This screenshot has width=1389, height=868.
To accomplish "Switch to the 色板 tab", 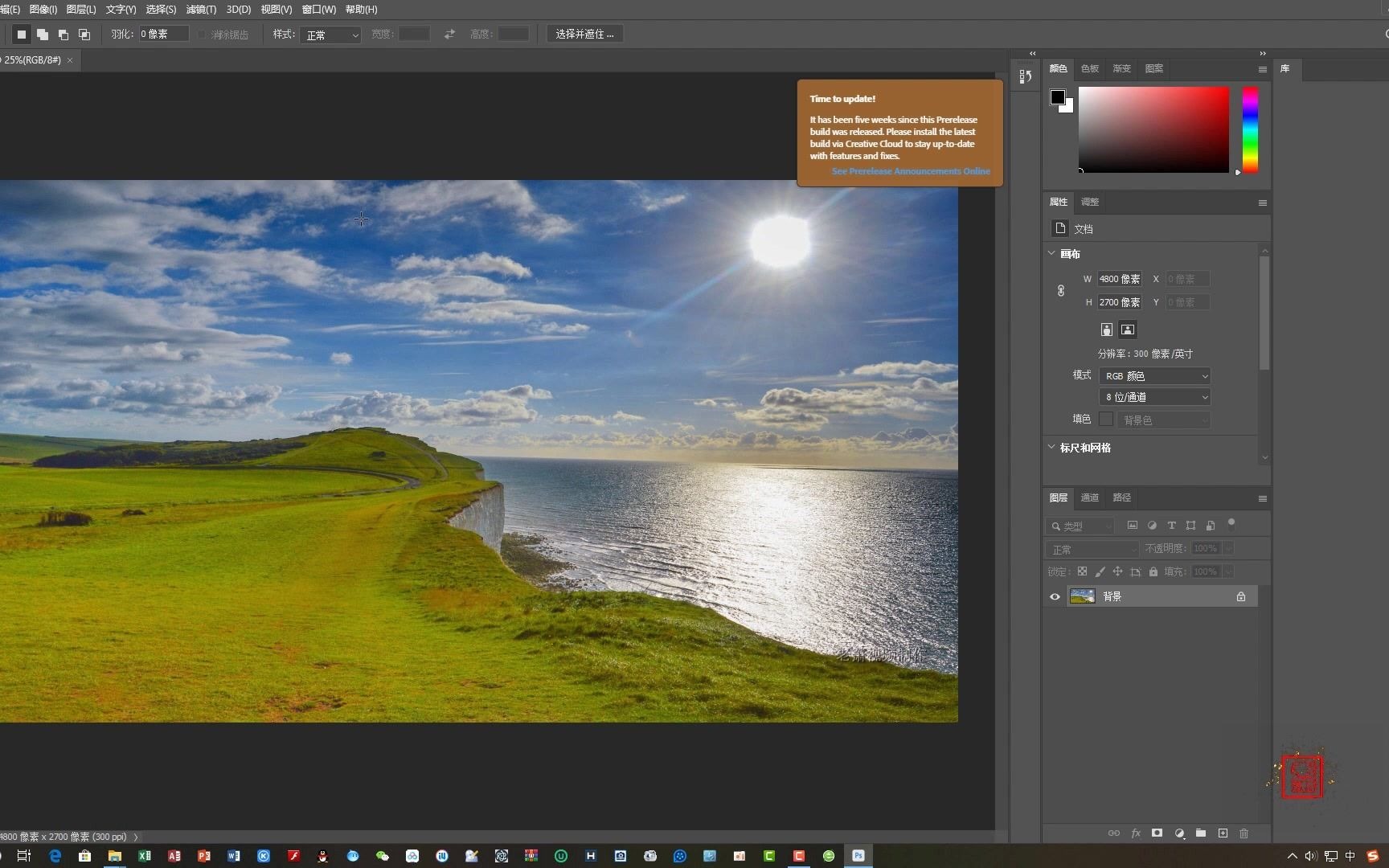I will [1090, 68].
